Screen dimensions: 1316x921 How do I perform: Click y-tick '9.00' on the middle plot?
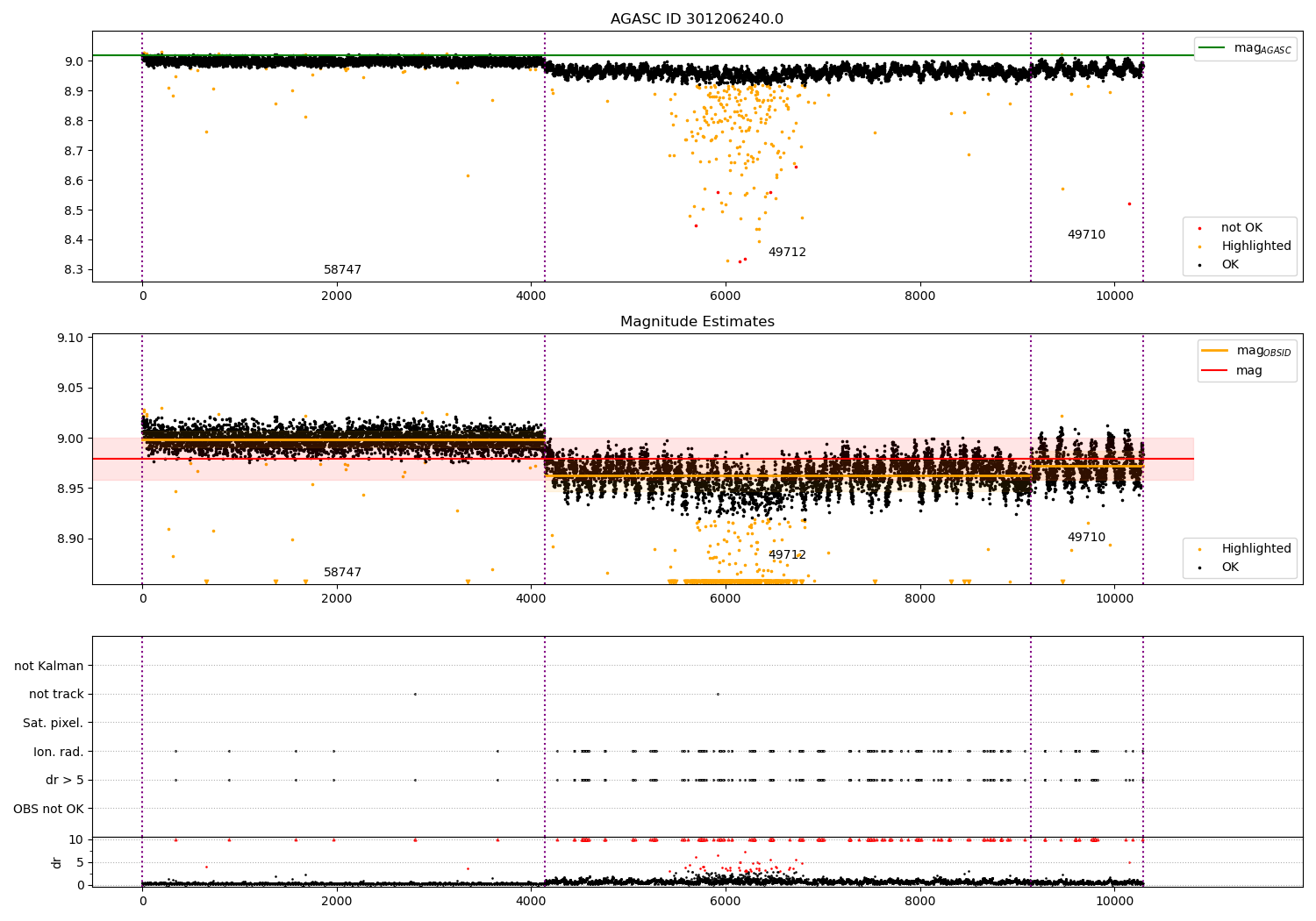click(x=71, y=439)
